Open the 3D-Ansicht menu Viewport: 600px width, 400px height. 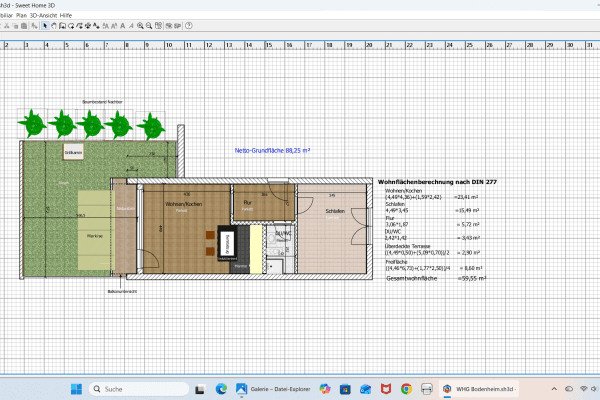[x=43, y=15]
